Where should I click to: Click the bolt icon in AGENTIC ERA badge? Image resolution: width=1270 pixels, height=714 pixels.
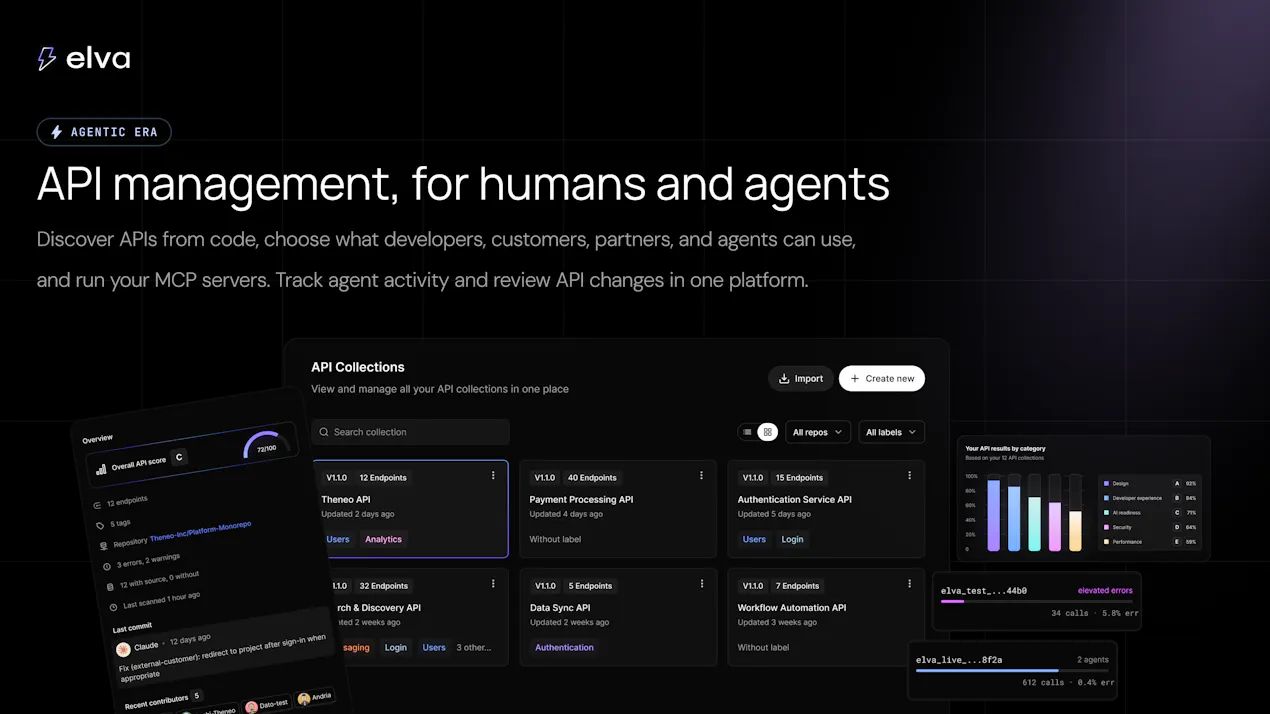[x=56, y=132]
